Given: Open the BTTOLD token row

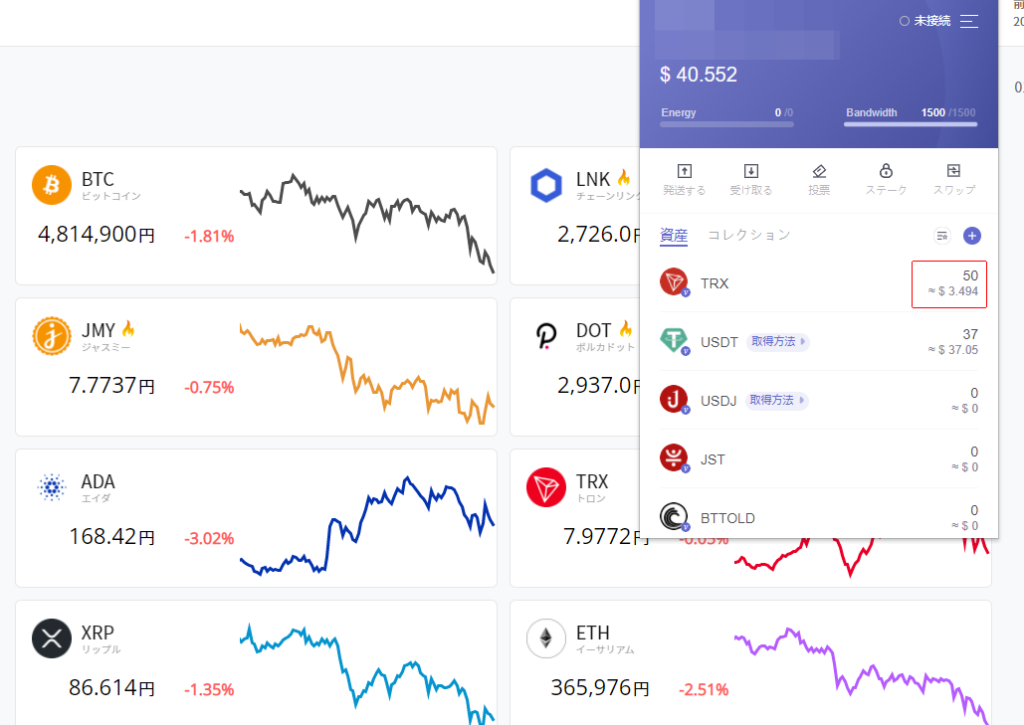Looking at the screenshot, I should tap(818, 518).
